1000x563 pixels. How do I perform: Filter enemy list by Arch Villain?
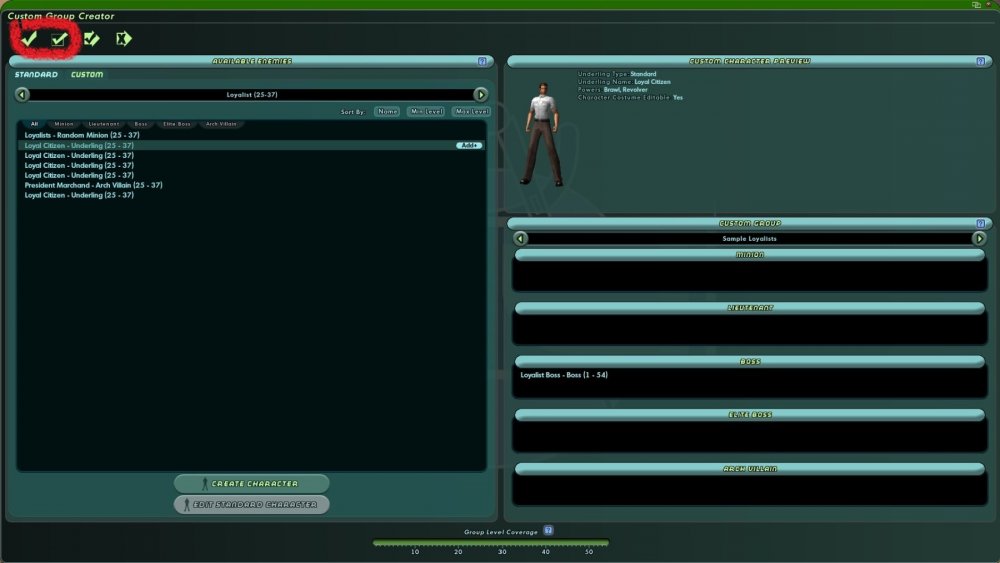coord(220,124)
